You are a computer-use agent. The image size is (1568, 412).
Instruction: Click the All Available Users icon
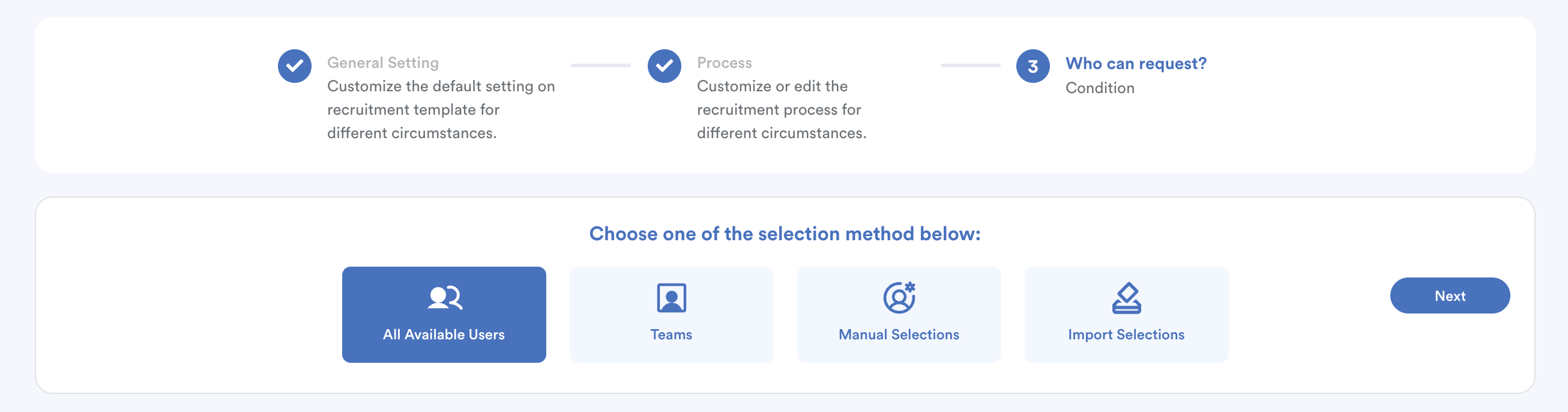444,298
